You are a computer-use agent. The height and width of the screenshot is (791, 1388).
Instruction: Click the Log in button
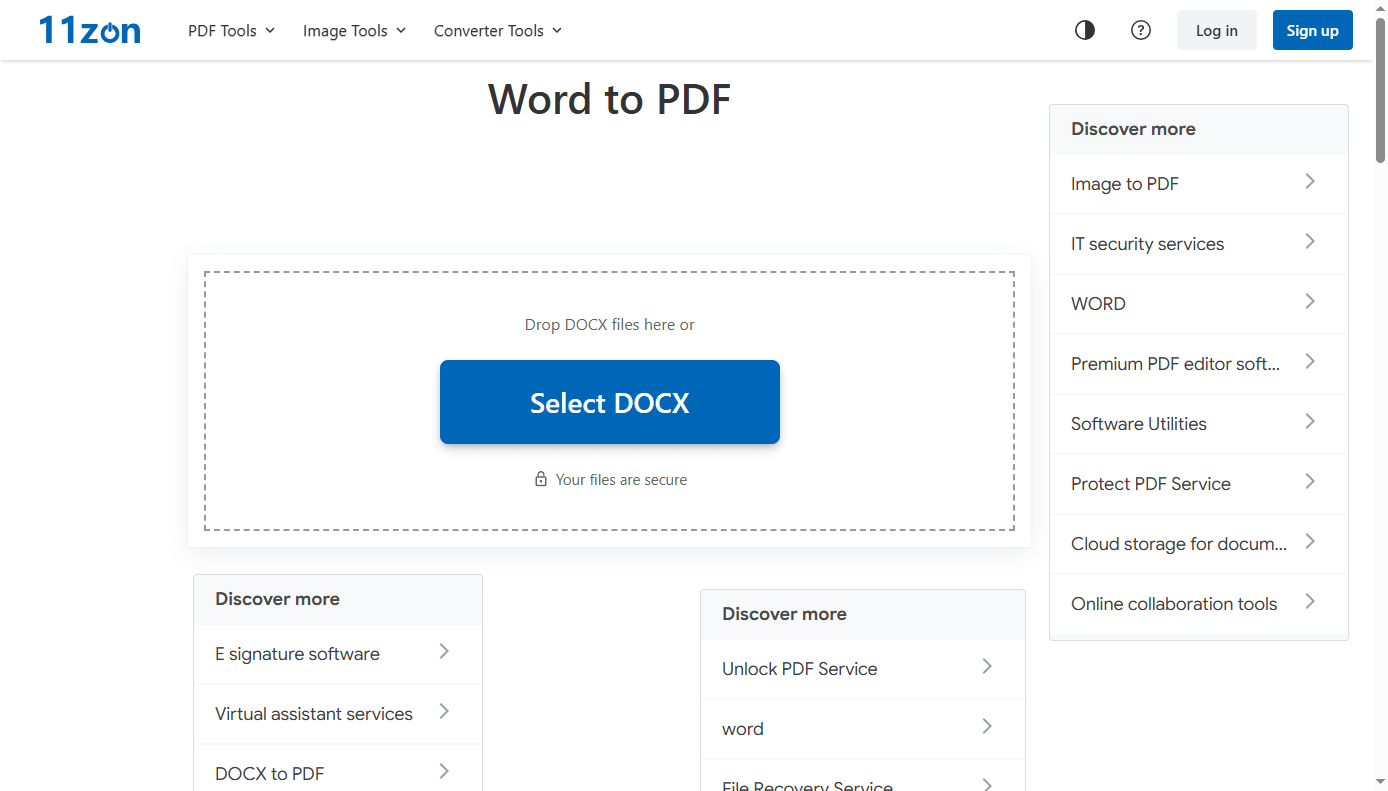click(x=1216, y=30)
